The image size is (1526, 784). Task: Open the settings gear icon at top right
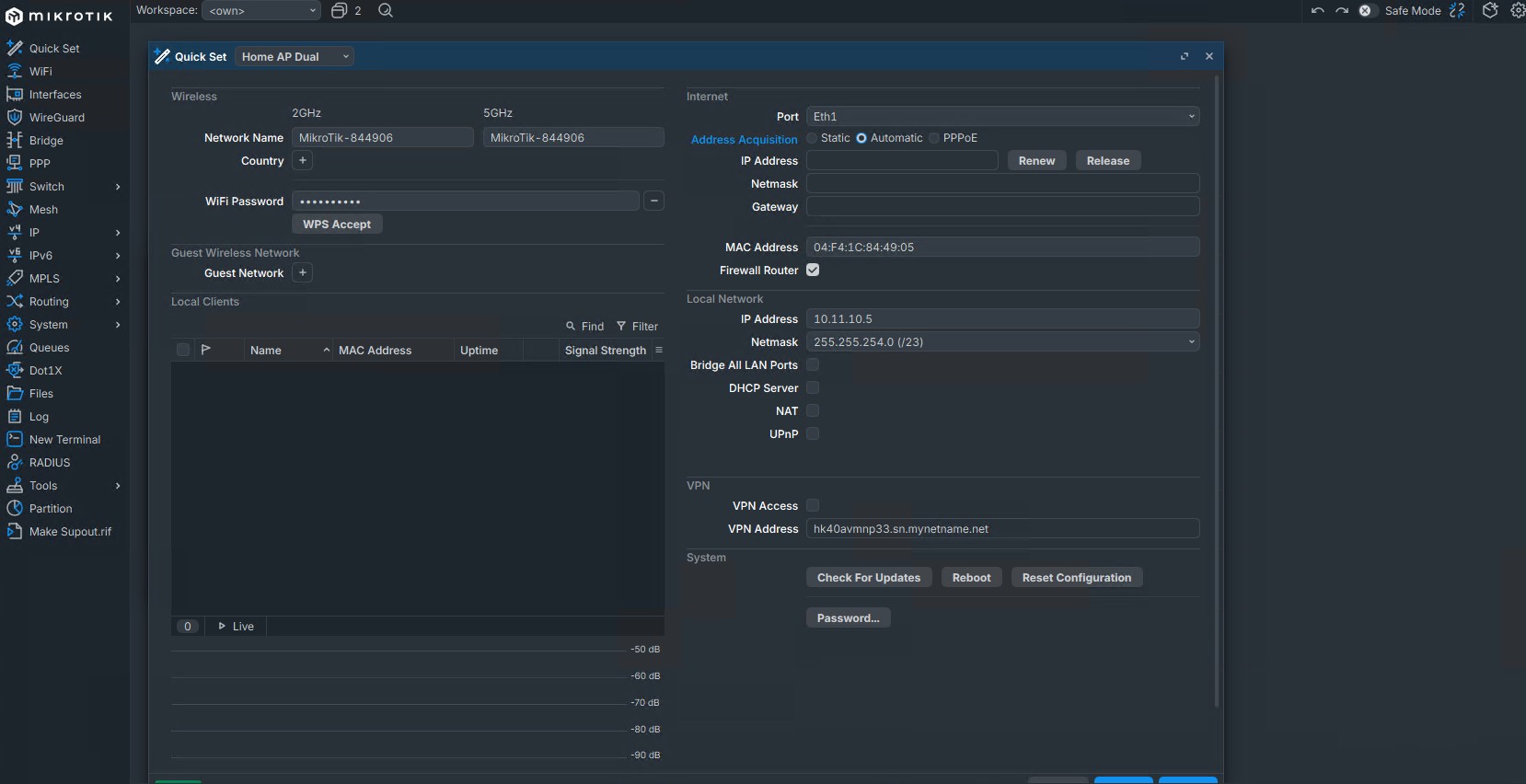point(1518,11)
